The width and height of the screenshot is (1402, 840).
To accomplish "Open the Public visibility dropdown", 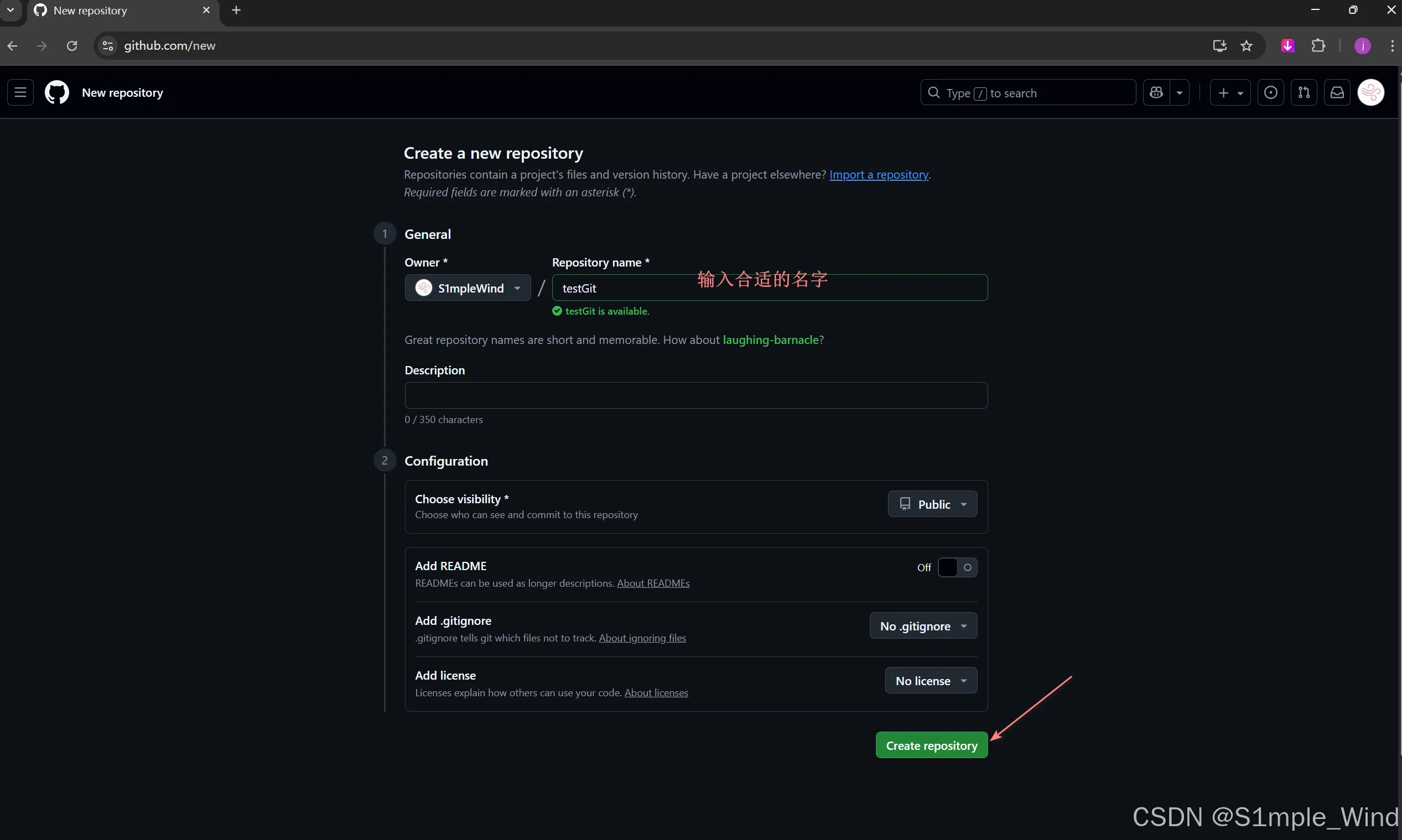I will 932,504.
